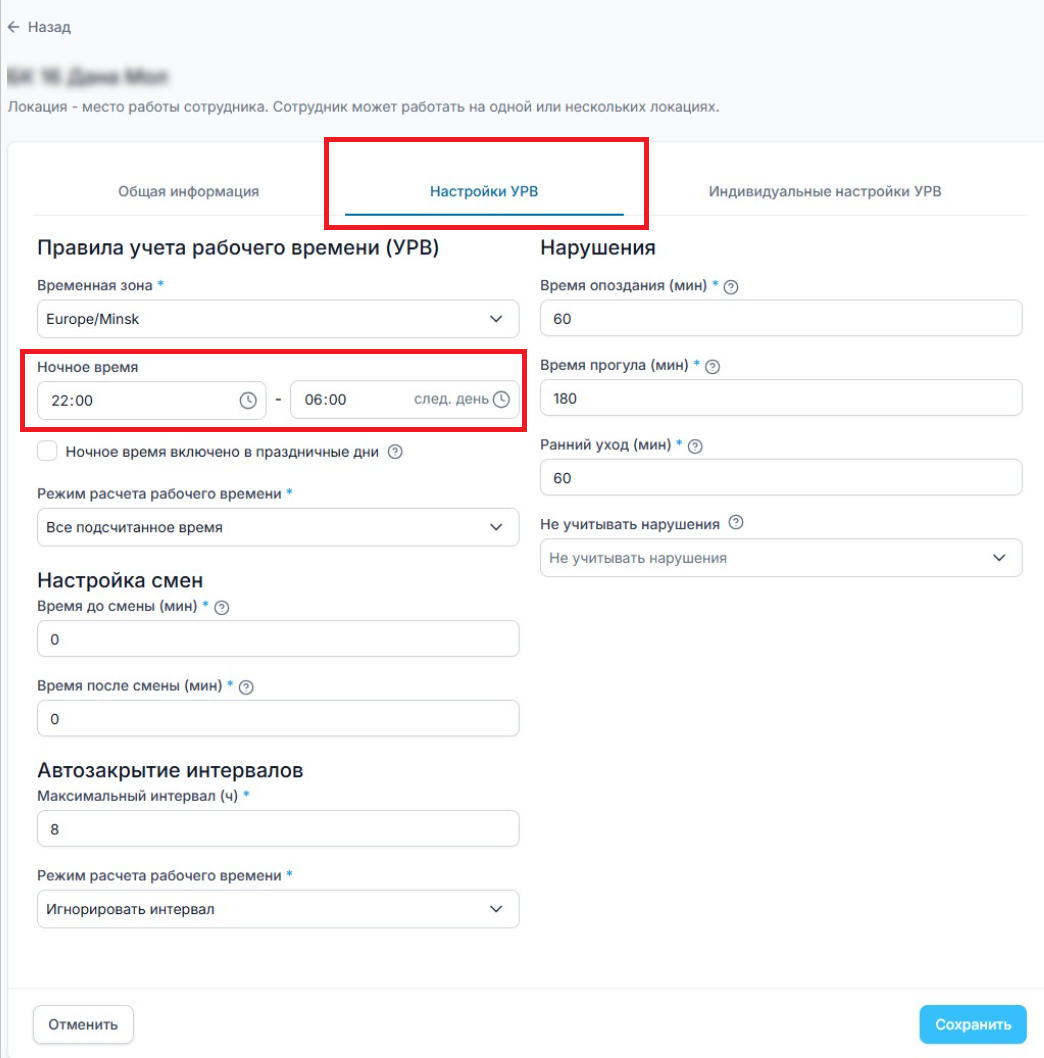The image size is (1044, 1058).
Task: Expand the Все подсчитанное время dropdown
Action: pyautogui.click(x=277, y=528)
